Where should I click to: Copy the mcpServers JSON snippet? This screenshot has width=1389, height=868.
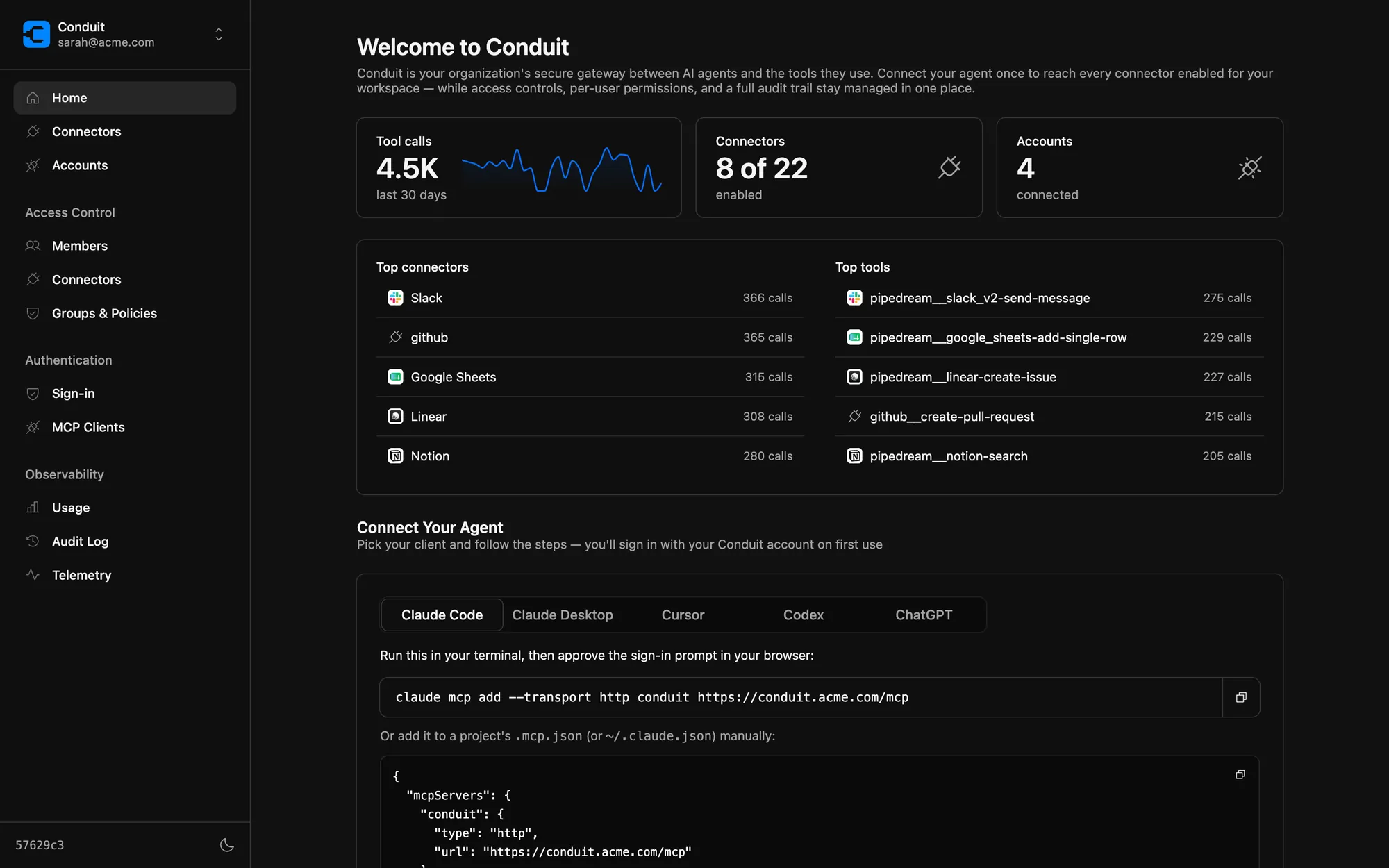[x=1240, y=774]
